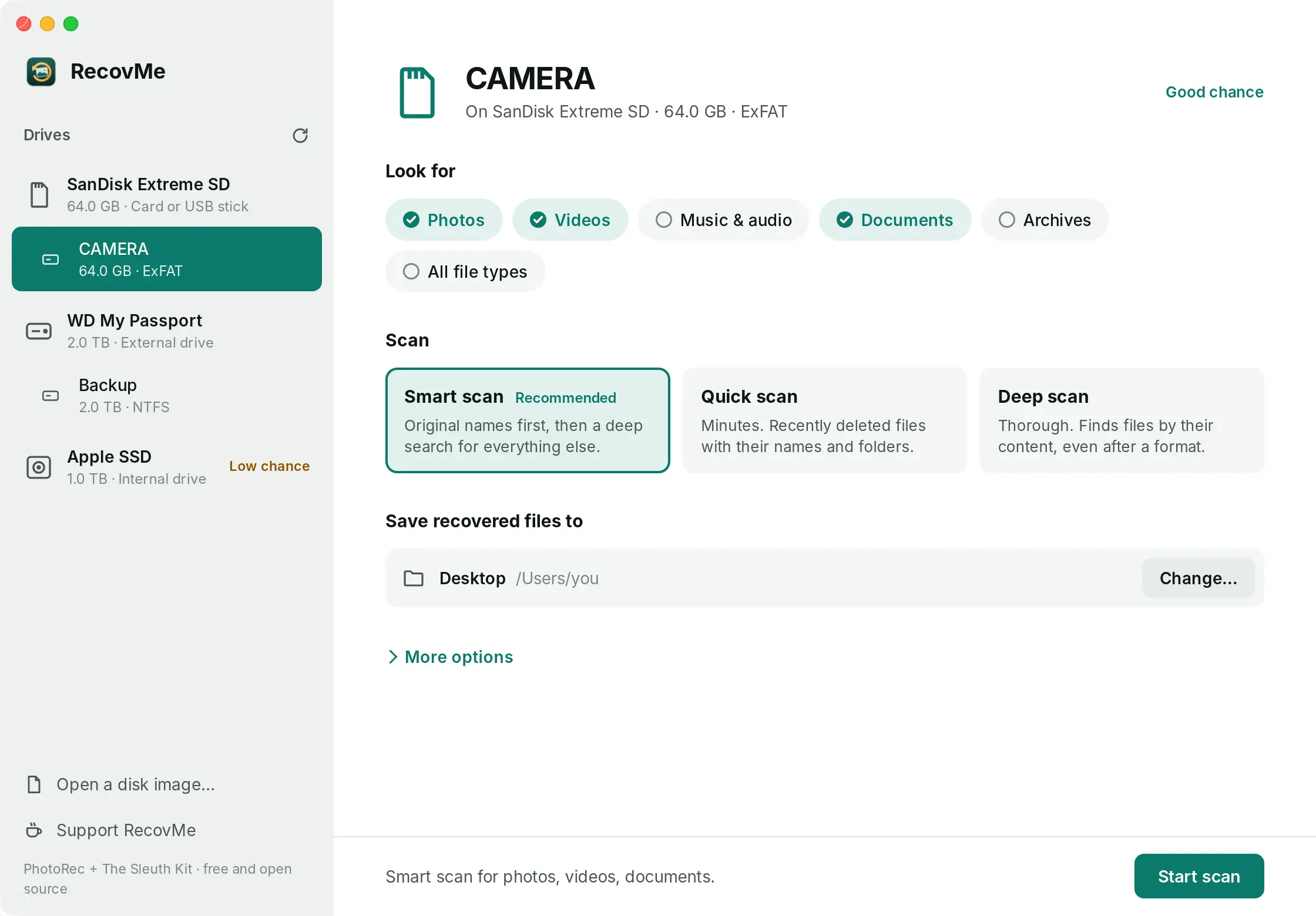
Task: Enable All file types option
Action: click(x=465, y=271)
